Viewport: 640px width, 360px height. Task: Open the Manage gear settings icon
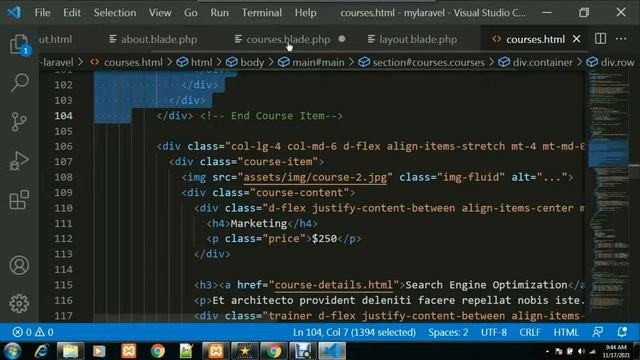pyautogui.click(x=19, y=303)
